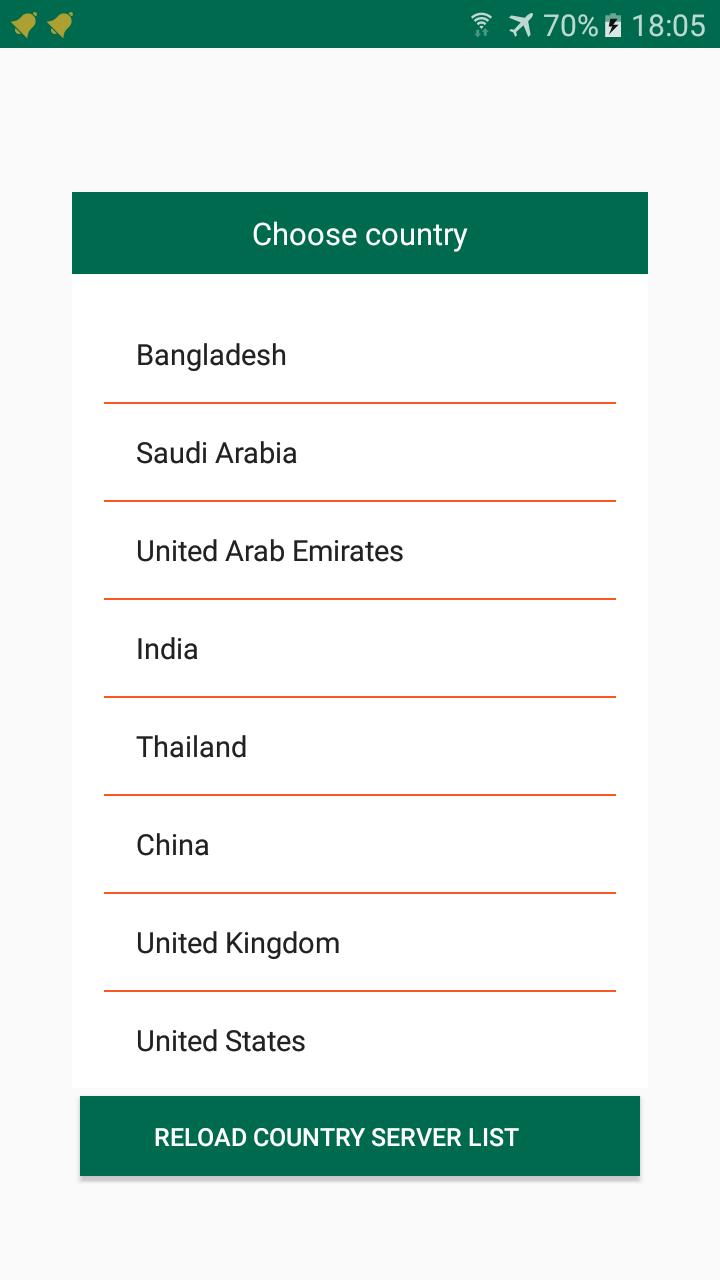Tap empty background above the Choose country dialog
This screenshot has width=720, height=1280.
(360, 120)
